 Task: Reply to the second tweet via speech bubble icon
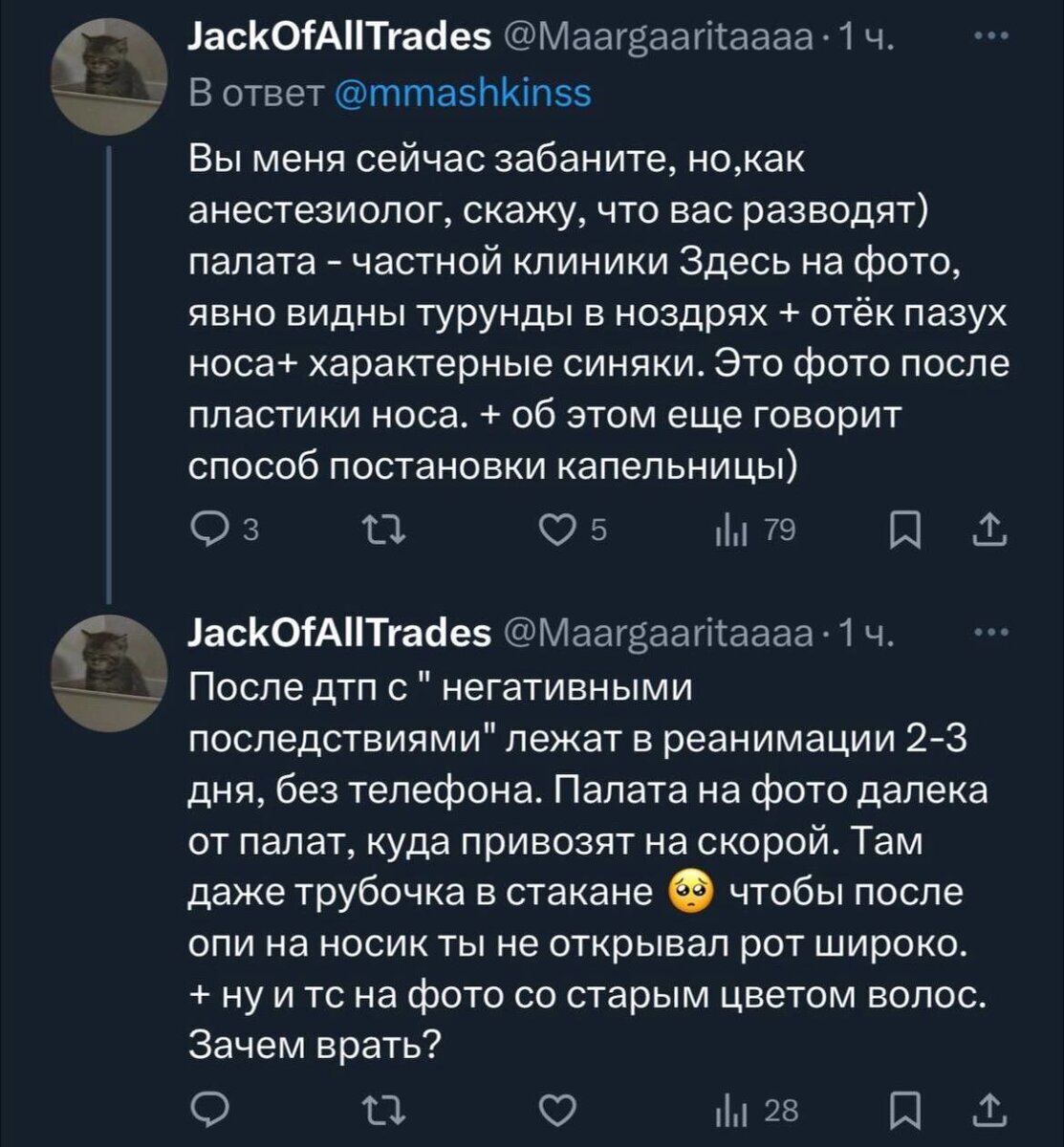pyautogui.click(x=212, y=1109)
